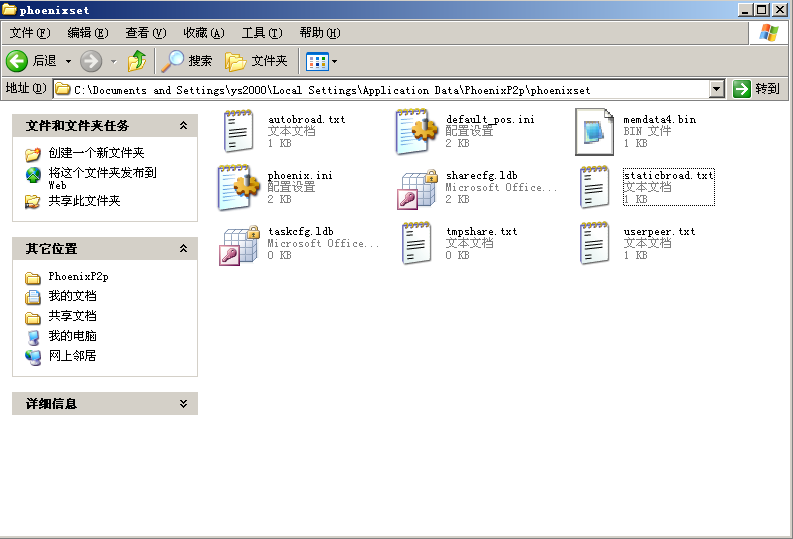Click the green Forward arrow button
This screenshot has width=793, height=539.
point(91,61)
